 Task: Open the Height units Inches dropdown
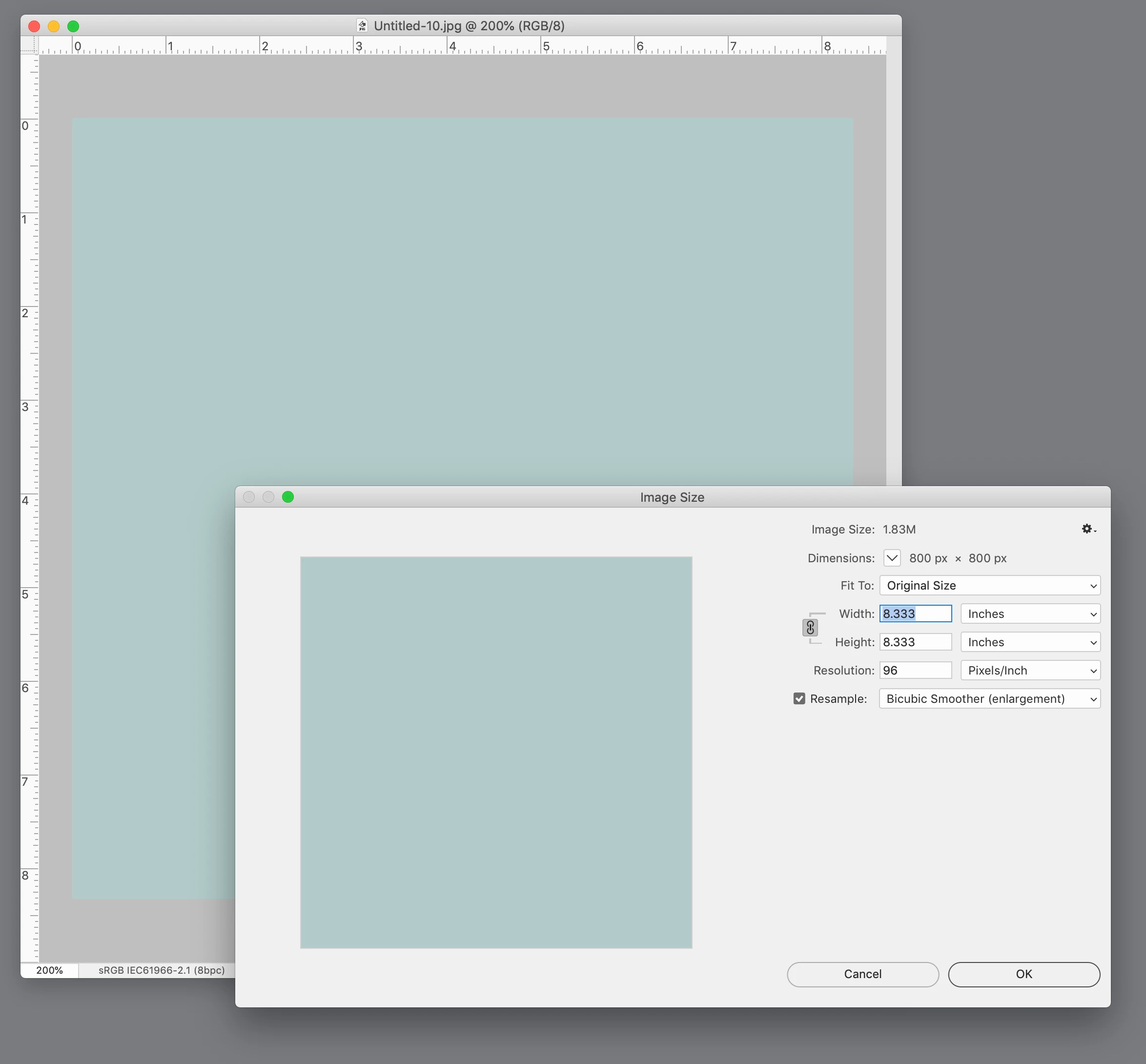pos(1030,642)
